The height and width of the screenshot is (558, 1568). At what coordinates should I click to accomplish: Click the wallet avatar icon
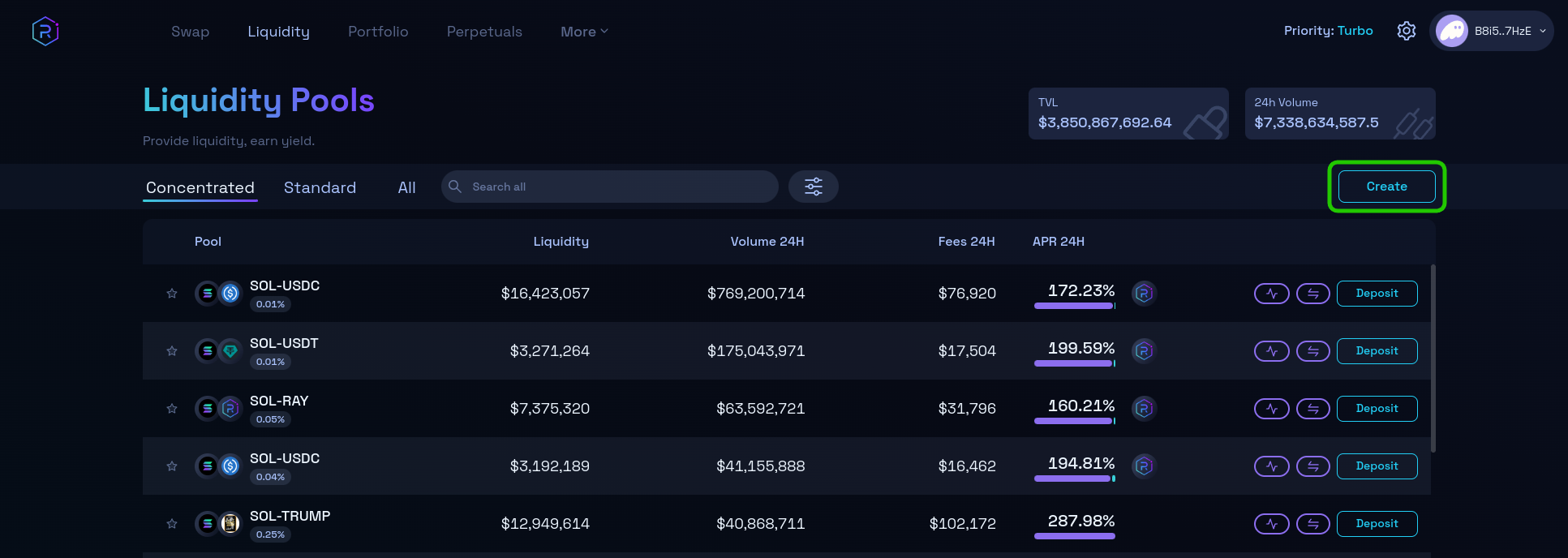(x=1451, y=31)
